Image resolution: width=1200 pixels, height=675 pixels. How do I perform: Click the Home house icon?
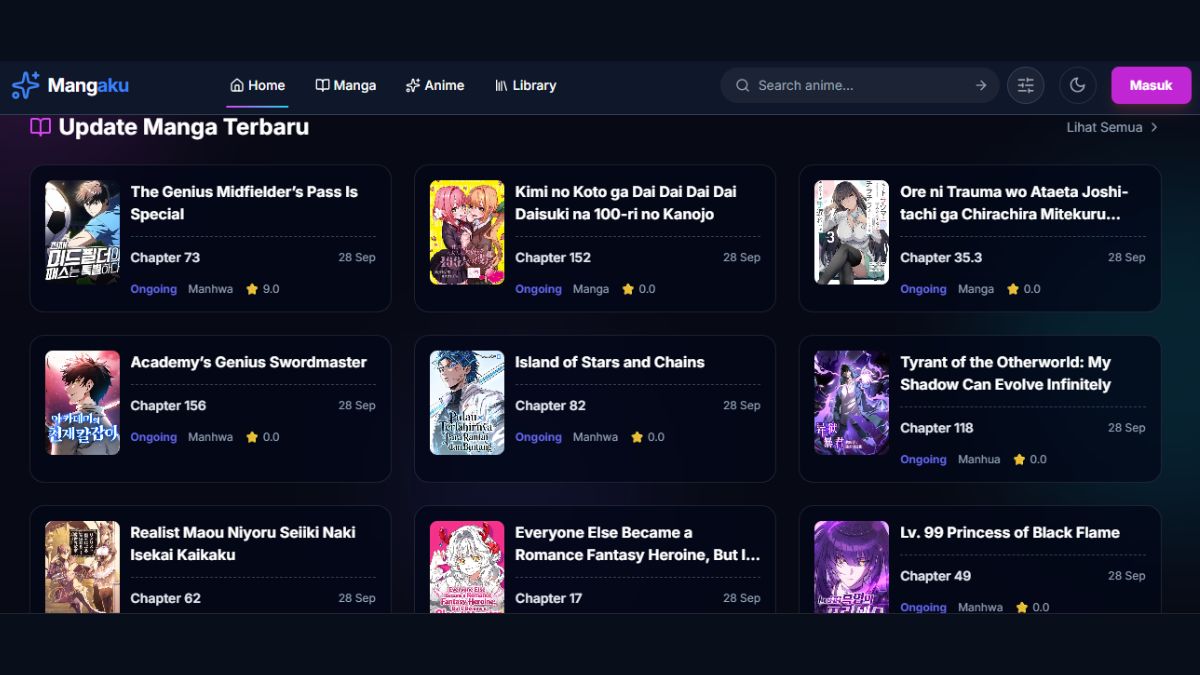click(x=237, y=86)
